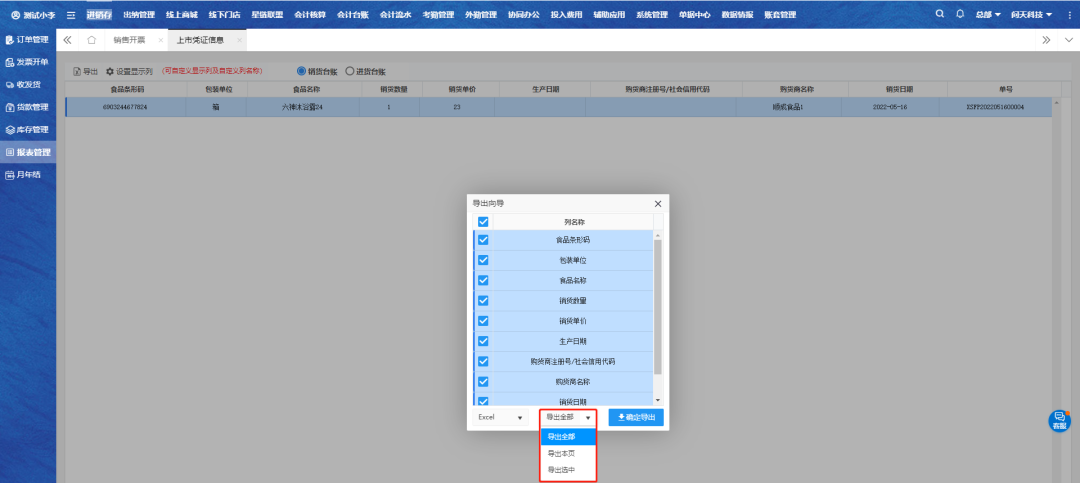This screenshot has height=483, width=1080.
Task: Click the home icon in tab bar
Action: coord(92,40)
